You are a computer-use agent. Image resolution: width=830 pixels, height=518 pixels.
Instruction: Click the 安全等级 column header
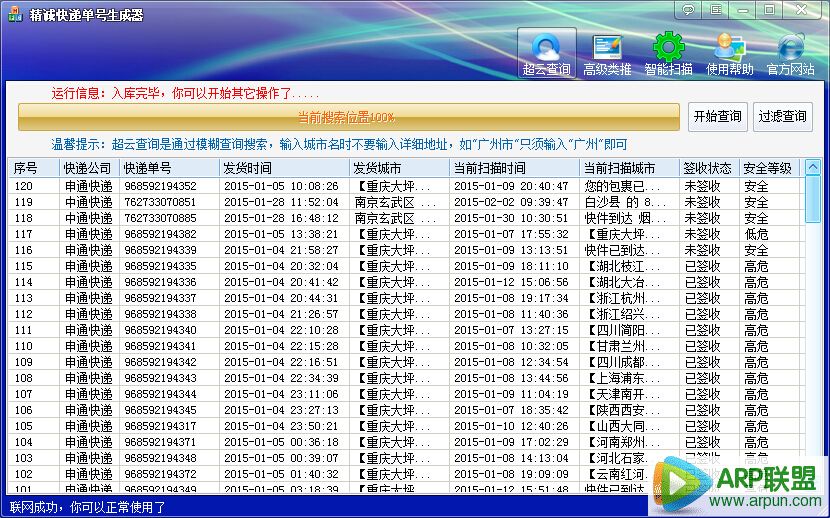point(769,168)
